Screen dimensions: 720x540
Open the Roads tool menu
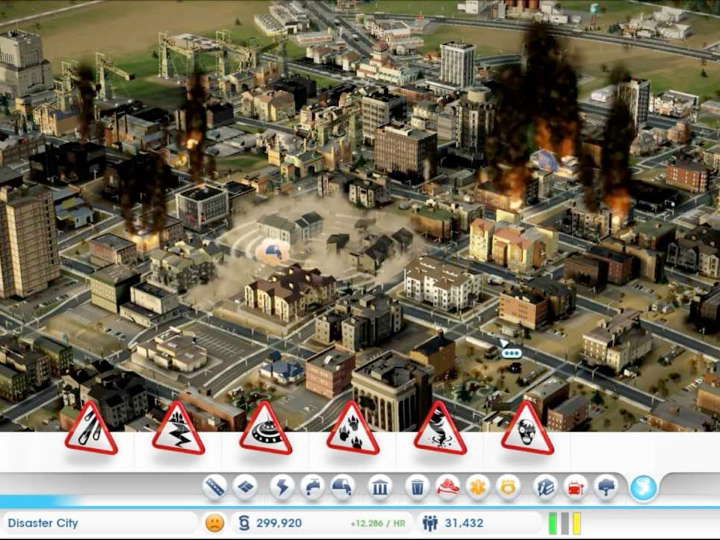(x=215, y=487)
